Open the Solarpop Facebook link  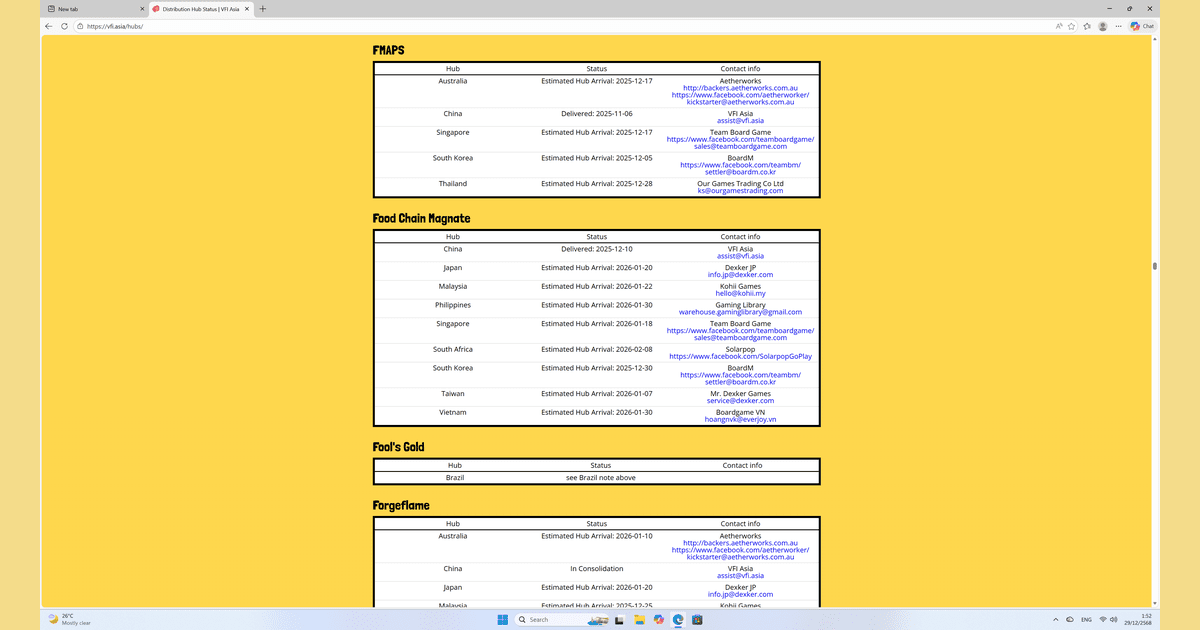coord(740,356)
